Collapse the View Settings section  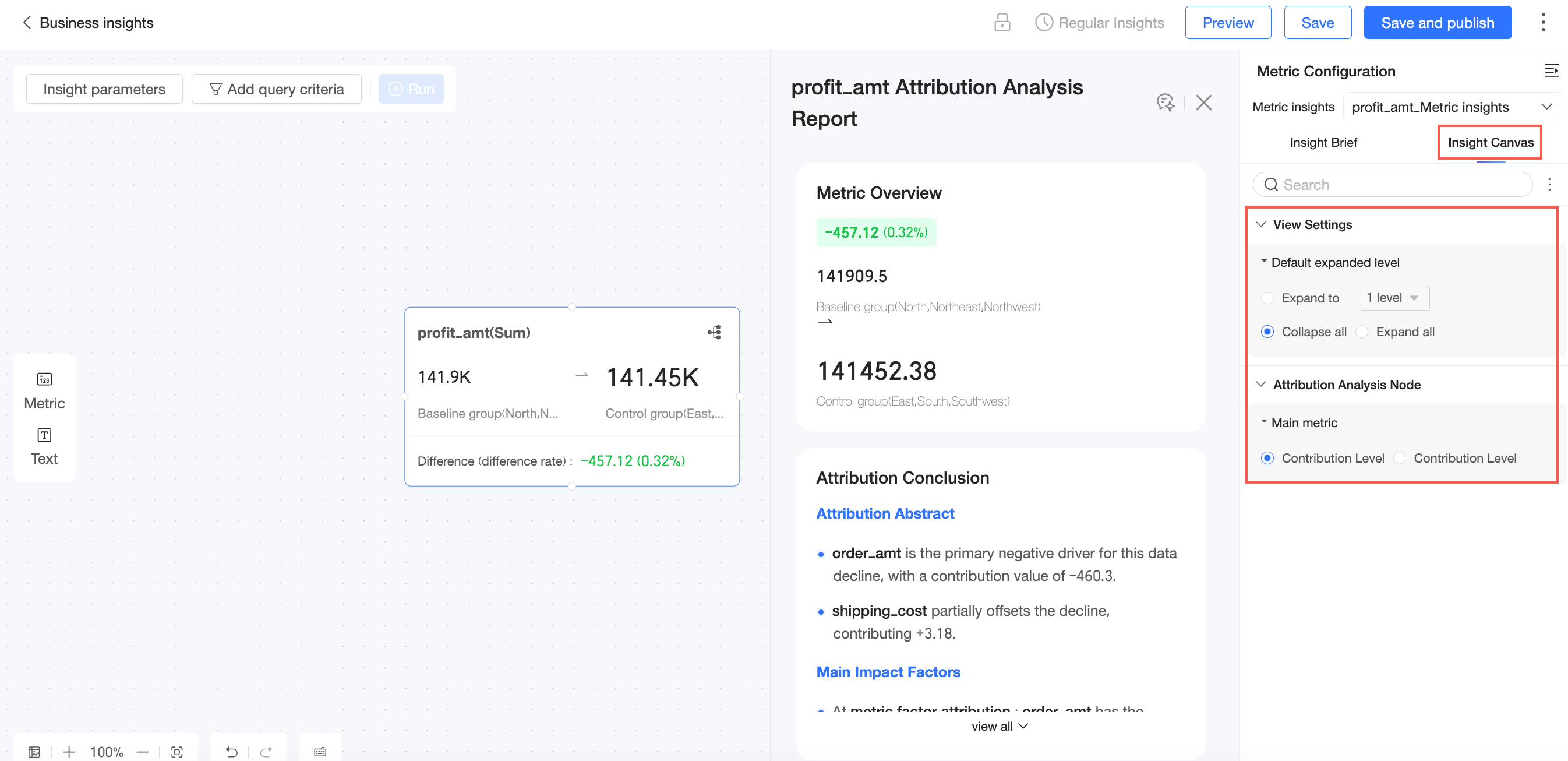(x=1261, y=225)
